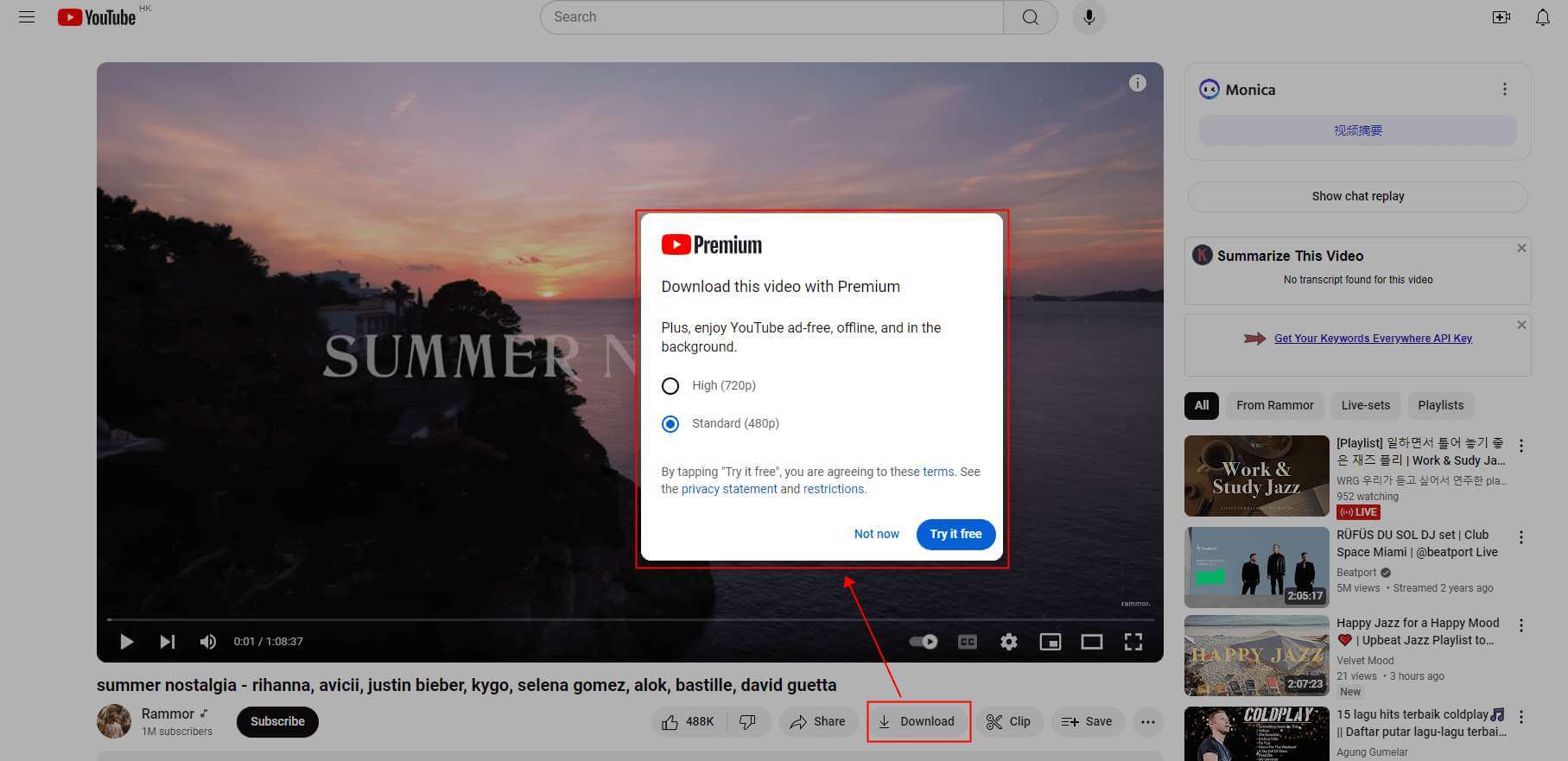Open the player settings gear

[x=1008, y=642]
